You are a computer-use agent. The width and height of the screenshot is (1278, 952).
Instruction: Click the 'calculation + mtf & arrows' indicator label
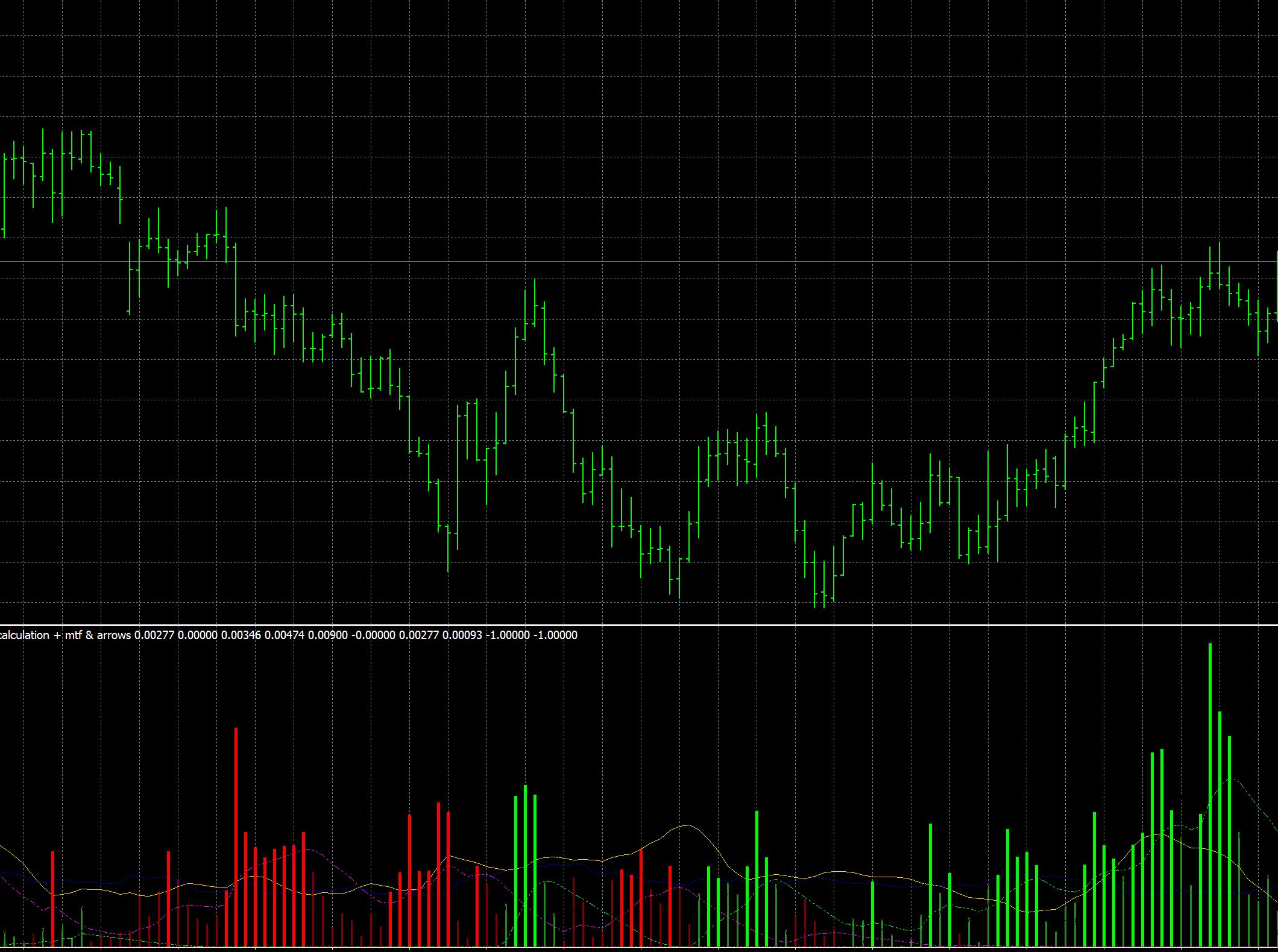65,635
